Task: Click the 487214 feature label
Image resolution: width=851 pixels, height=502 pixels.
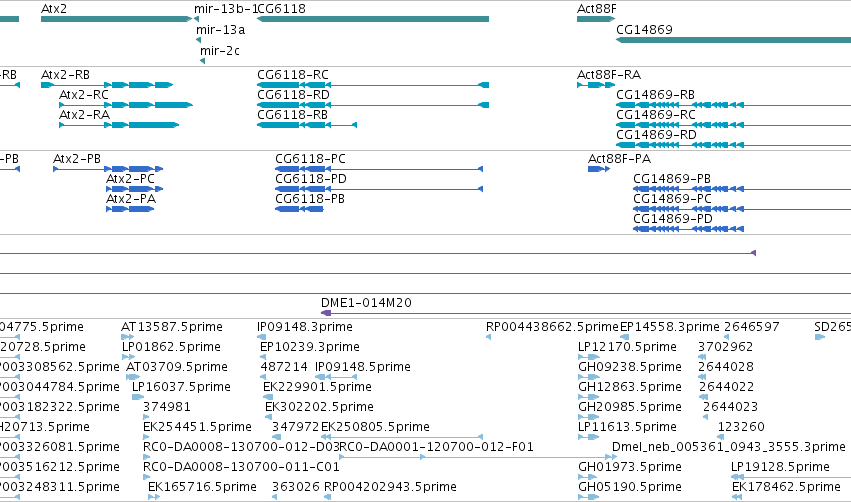Action: point(284,367)
